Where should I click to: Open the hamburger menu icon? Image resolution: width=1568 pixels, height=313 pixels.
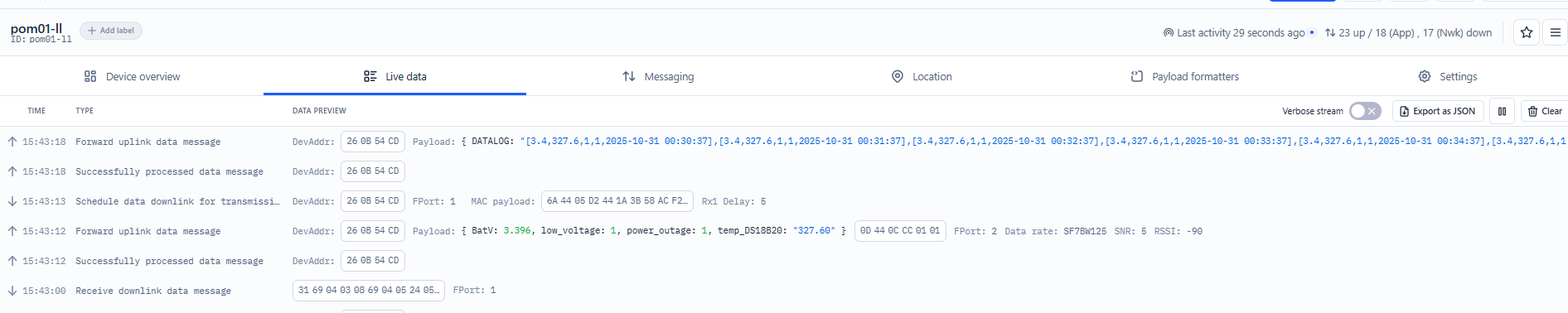[x=1556, y=32]
